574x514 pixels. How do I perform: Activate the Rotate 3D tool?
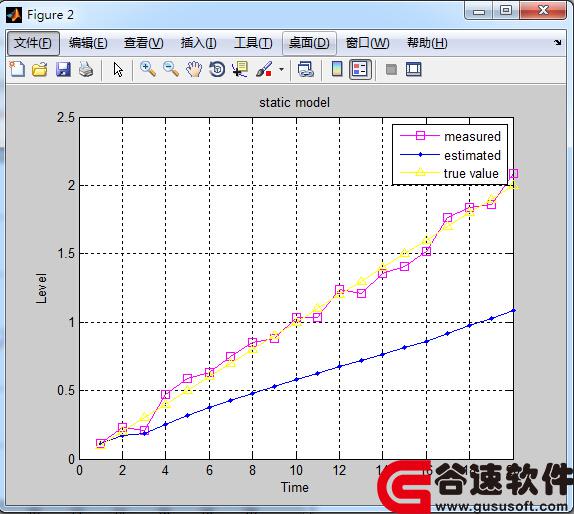coord(217,69)
